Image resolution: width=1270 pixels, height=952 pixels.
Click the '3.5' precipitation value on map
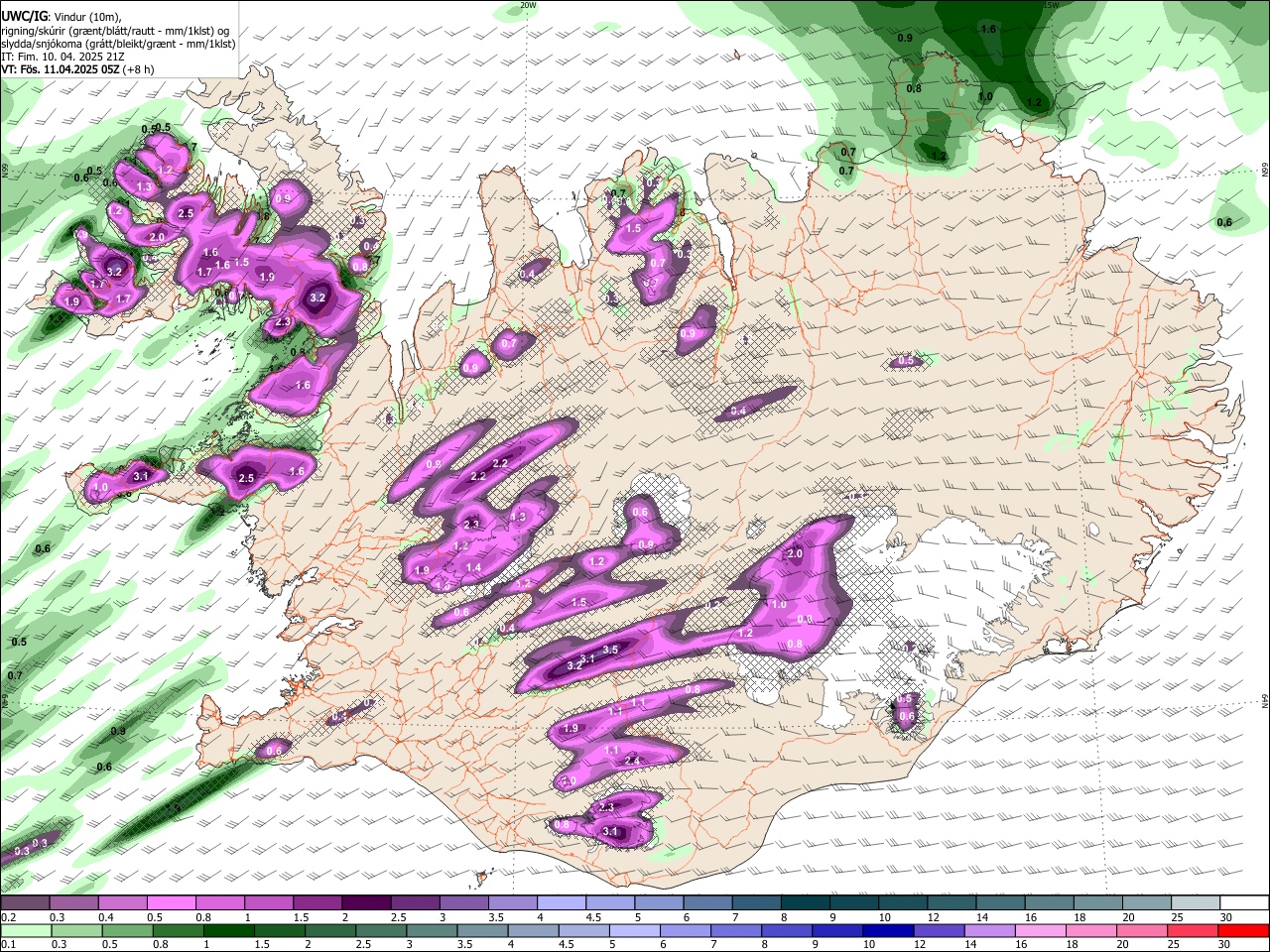point(611,650)
